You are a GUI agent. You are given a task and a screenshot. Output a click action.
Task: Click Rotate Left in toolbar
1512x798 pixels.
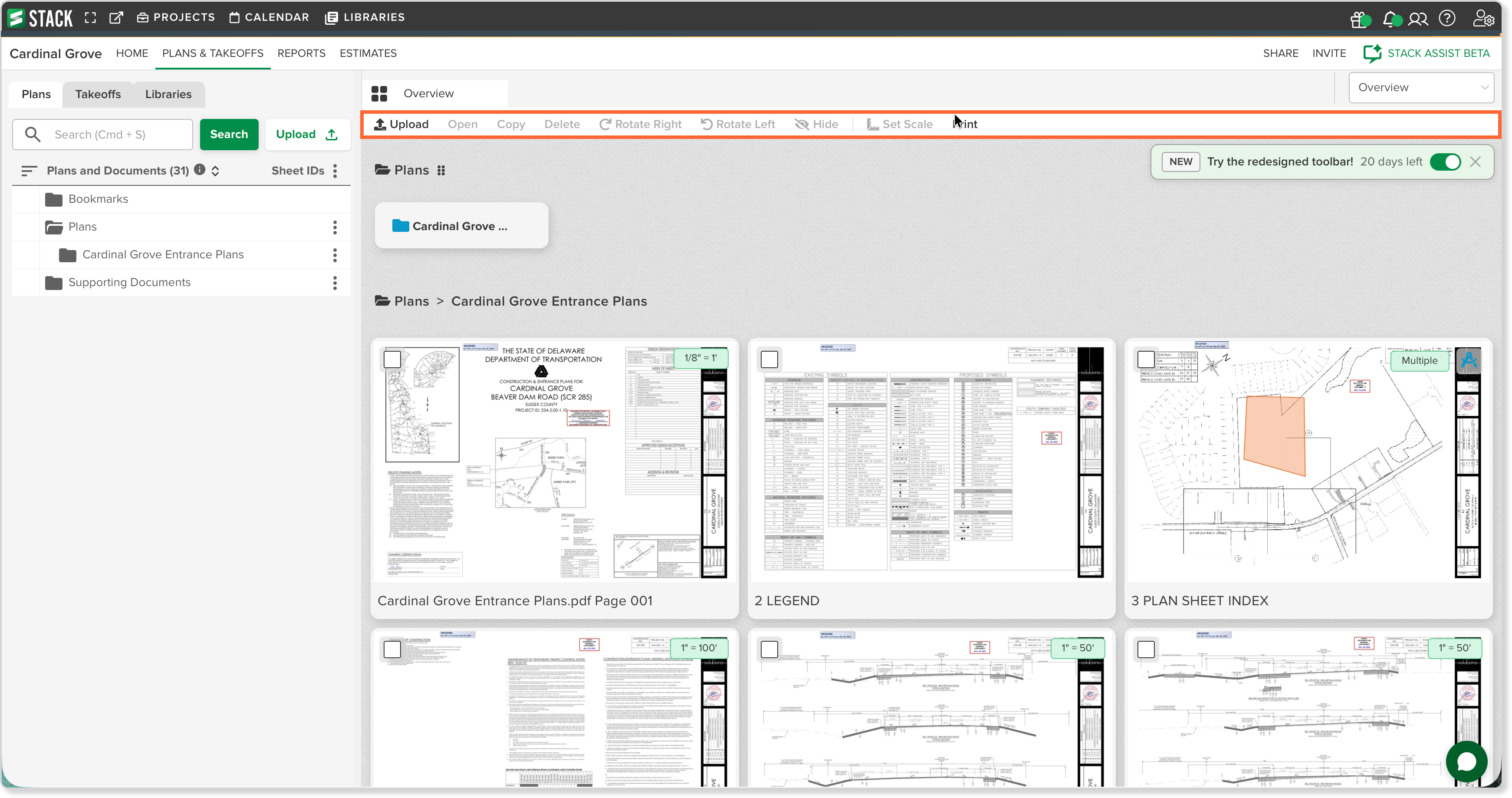point(738,125)
